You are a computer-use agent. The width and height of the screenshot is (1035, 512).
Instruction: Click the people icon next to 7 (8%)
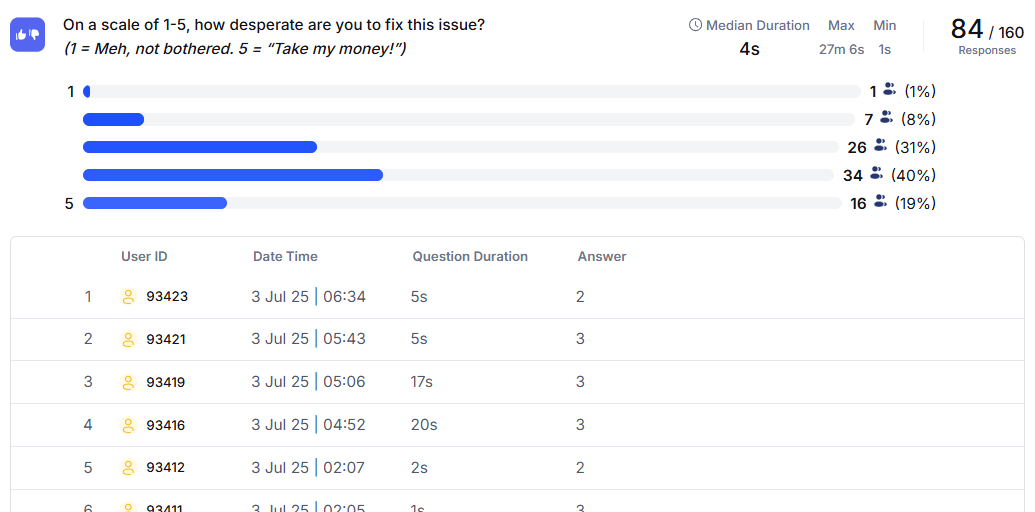[885, 118]
